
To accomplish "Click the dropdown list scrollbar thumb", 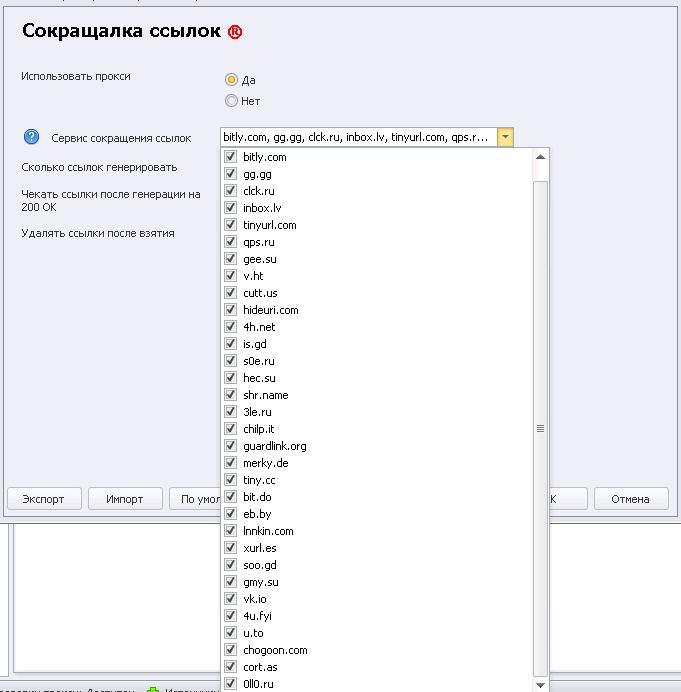I will click(x=540, y=429).
